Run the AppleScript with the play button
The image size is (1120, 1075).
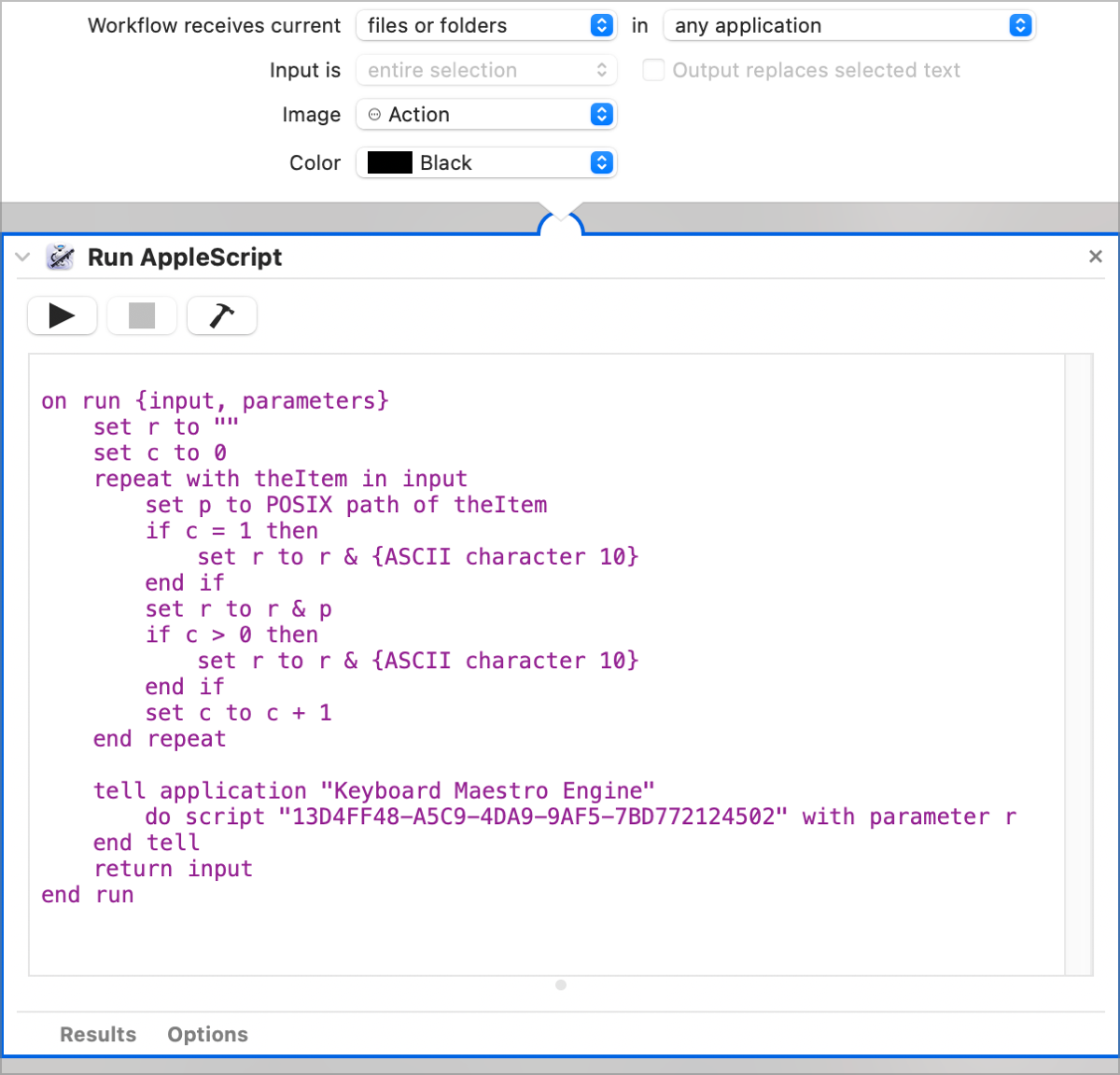coord(62,316)
